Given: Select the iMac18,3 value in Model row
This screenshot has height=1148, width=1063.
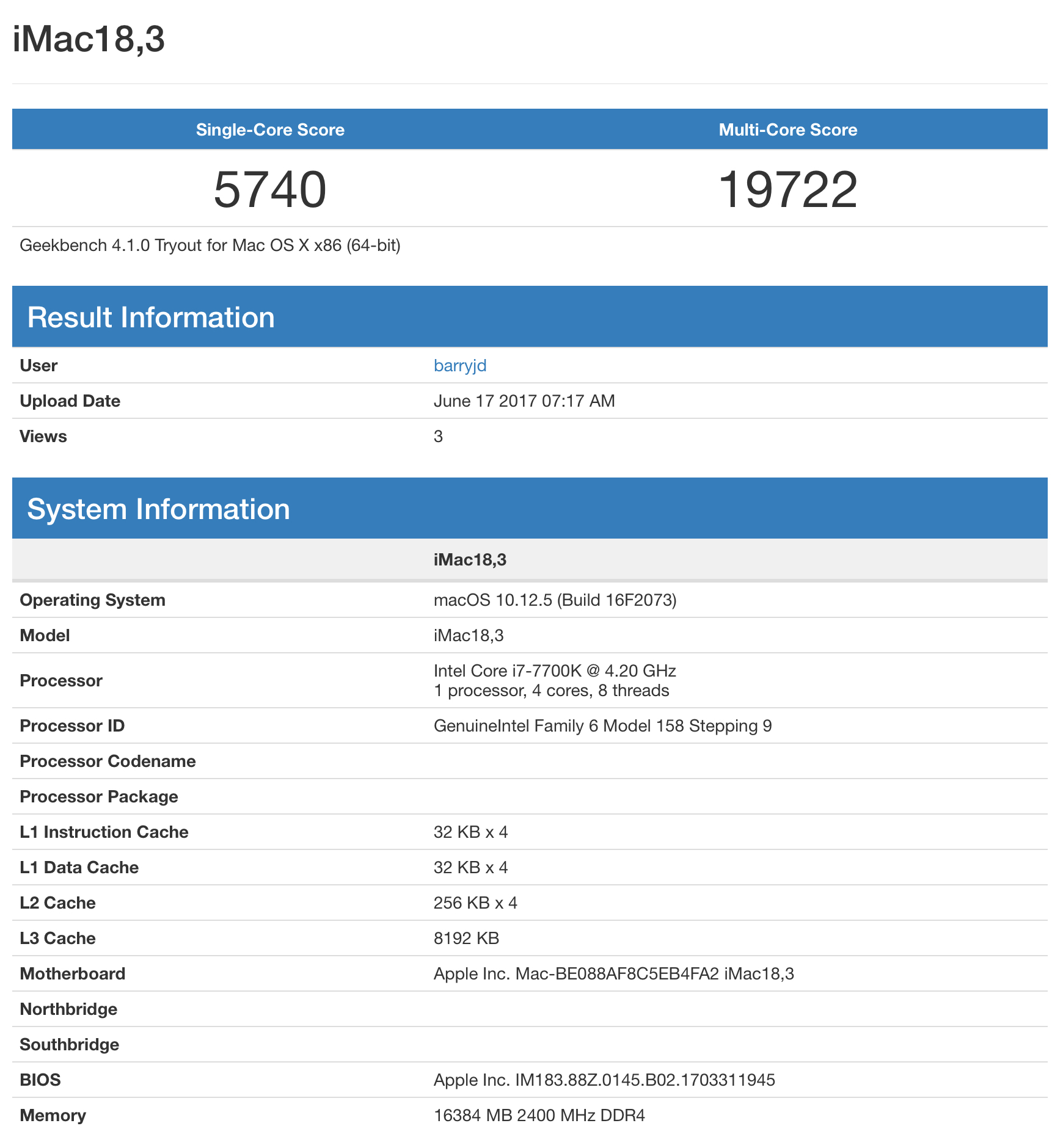Looking at the screenshot, I should click(x=469, y=635).
